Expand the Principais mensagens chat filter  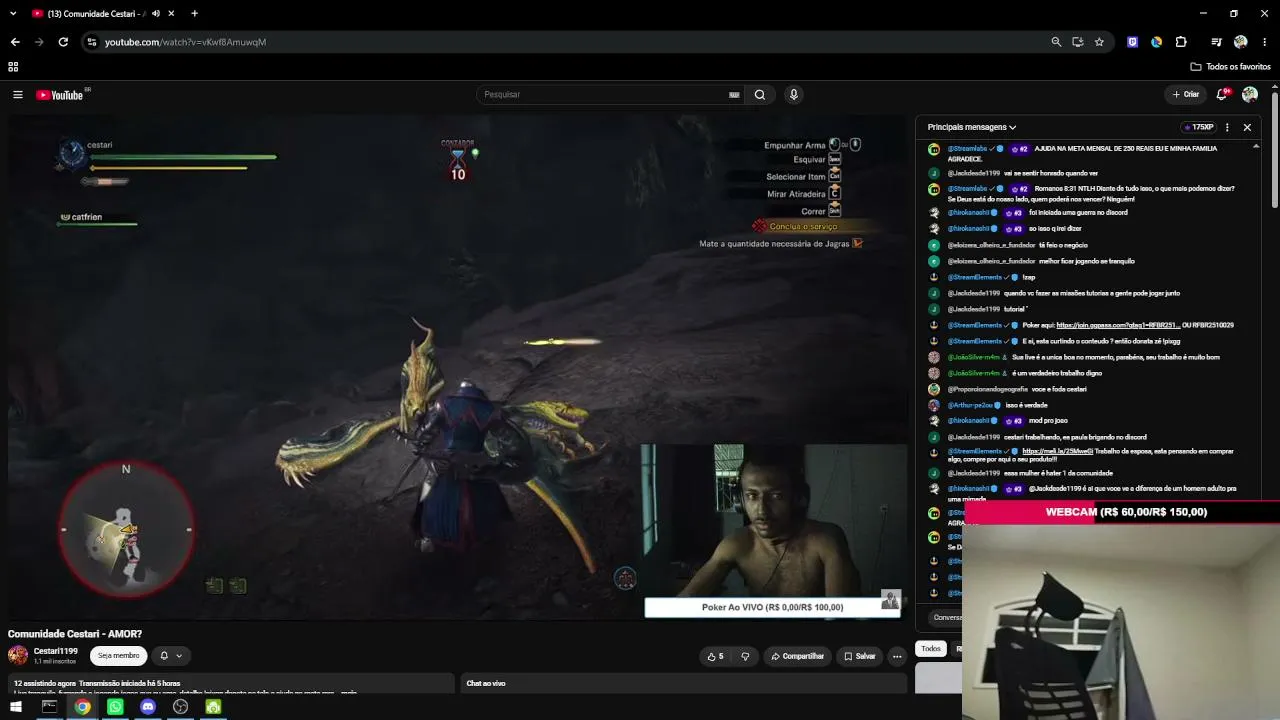(972, 127)
